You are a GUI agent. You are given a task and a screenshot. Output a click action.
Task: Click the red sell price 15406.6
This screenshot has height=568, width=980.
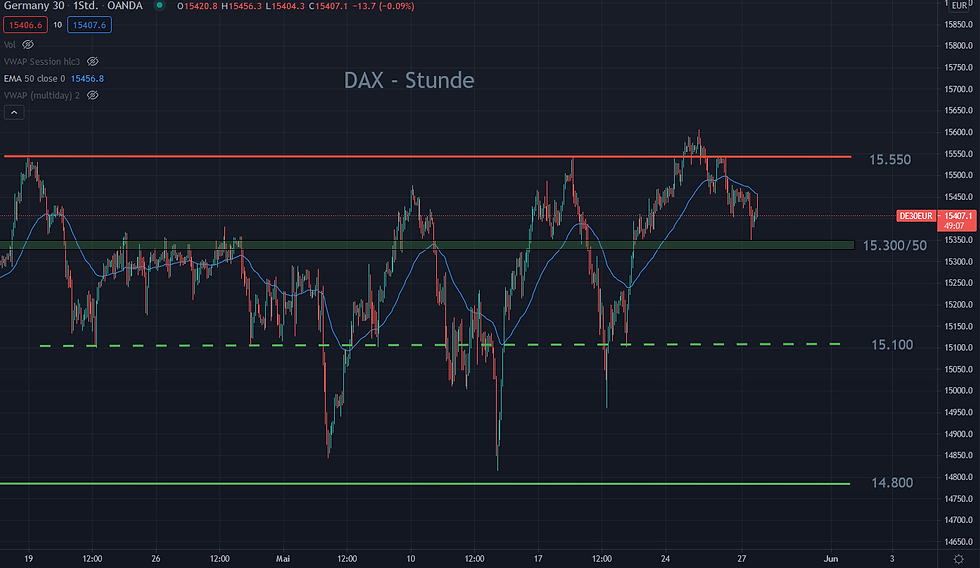coord(26,25)
